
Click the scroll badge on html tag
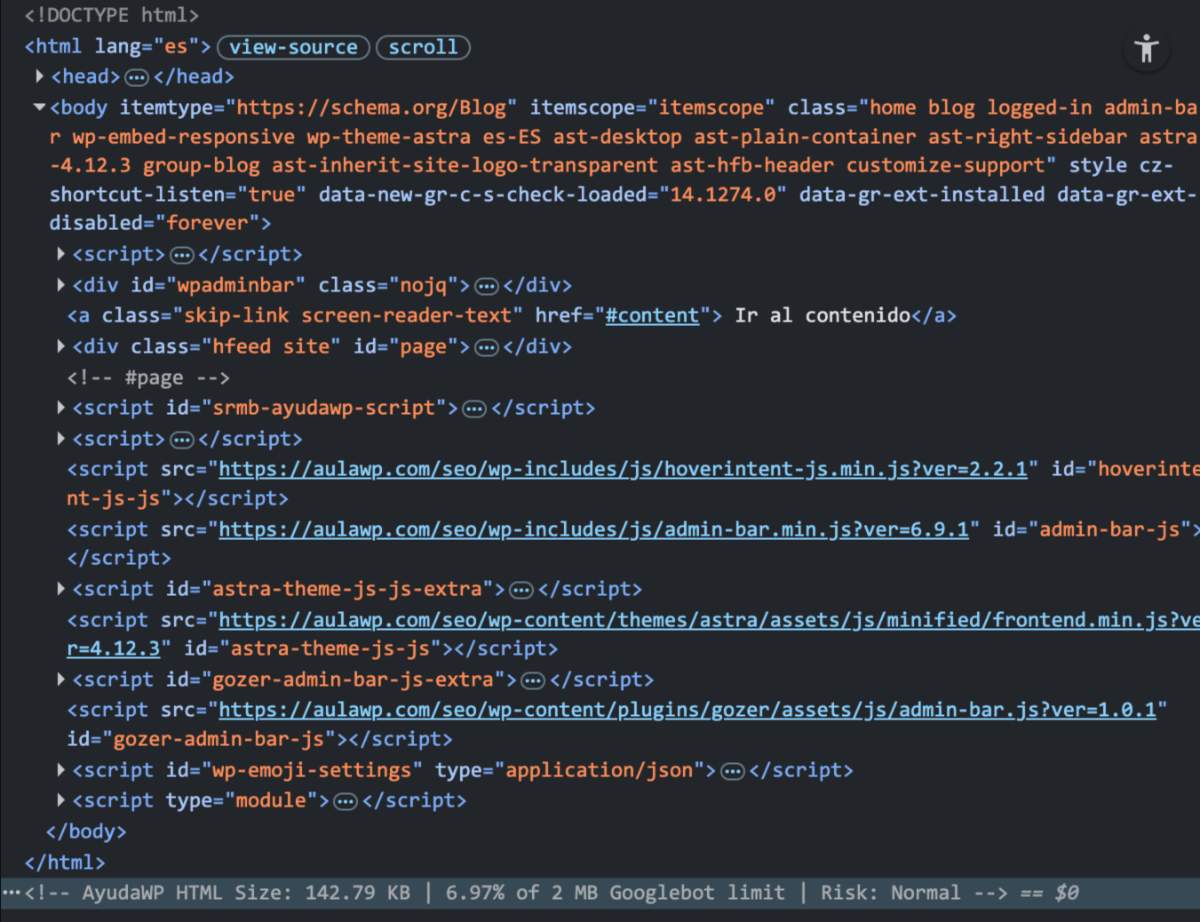click(x=423, y=47)
